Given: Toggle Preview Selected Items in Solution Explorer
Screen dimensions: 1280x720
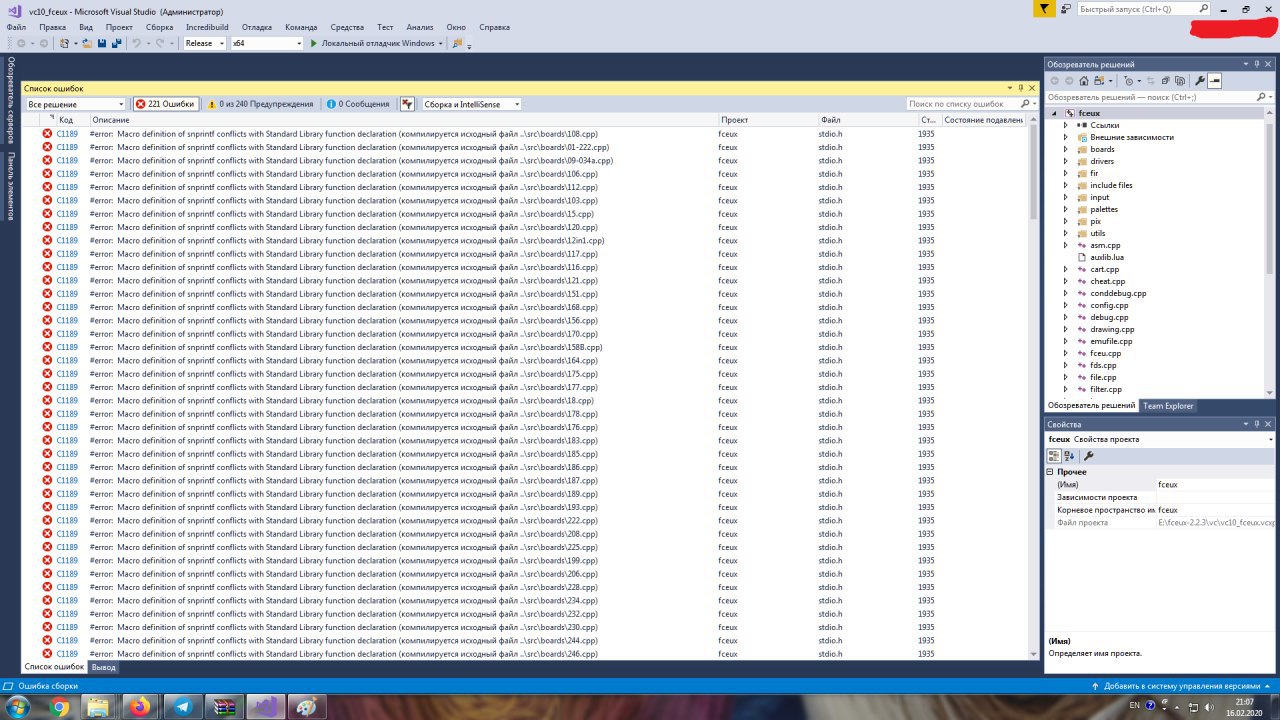Looking at the screenshot, I should 1214,80.
